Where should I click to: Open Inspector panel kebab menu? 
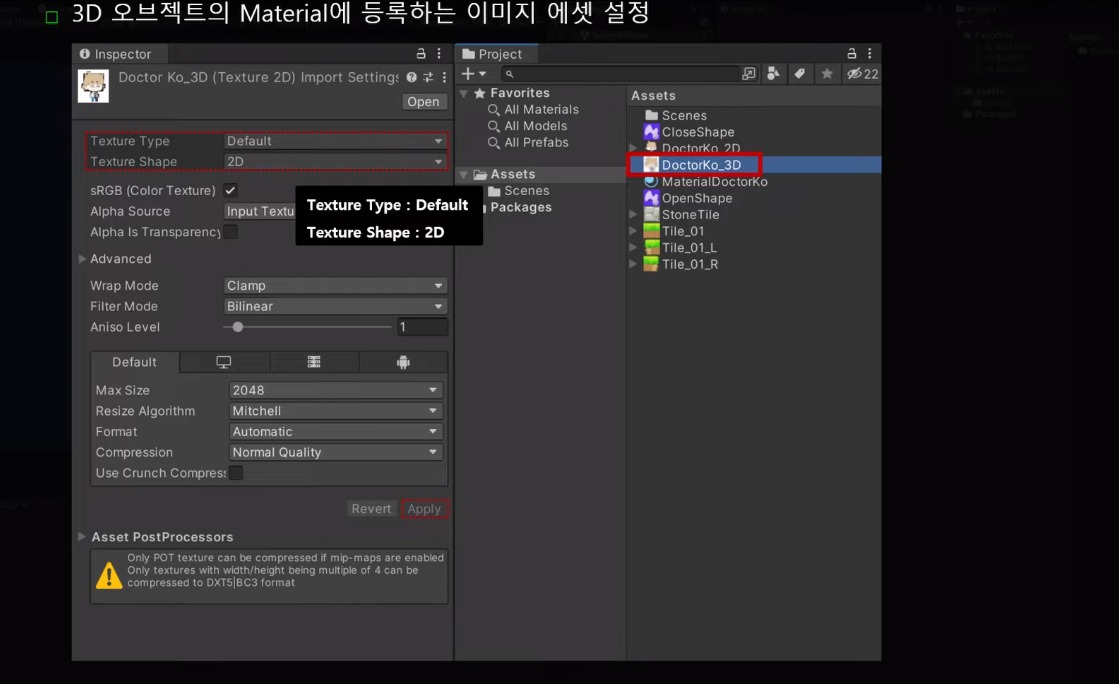tap(439, 54)
